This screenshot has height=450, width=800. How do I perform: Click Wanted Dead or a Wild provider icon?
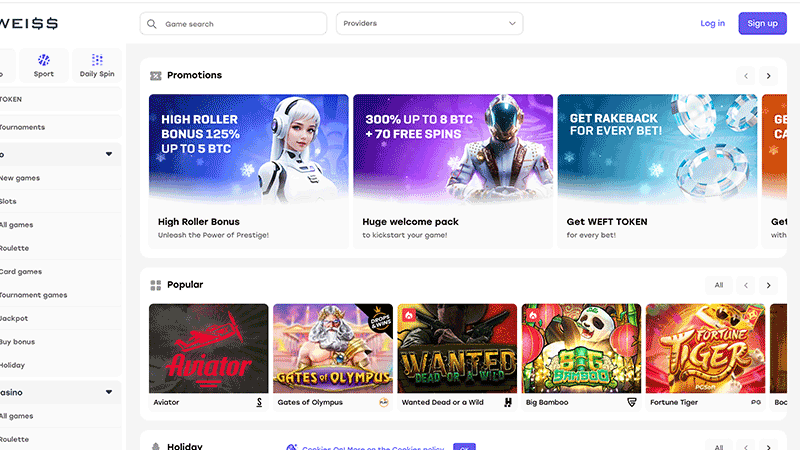[x=508, y=403]
